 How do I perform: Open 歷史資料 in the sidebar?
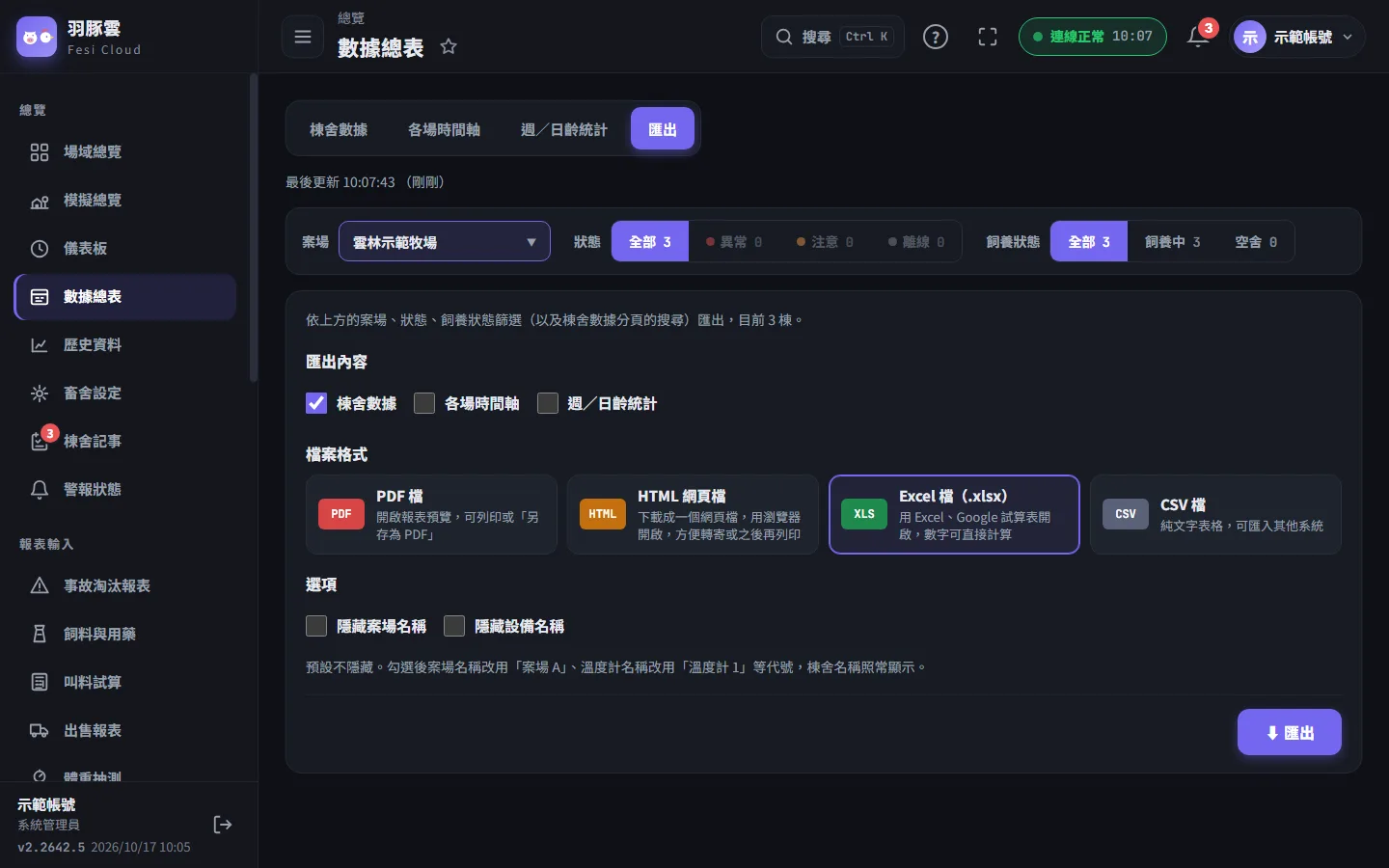pos(125,345)
